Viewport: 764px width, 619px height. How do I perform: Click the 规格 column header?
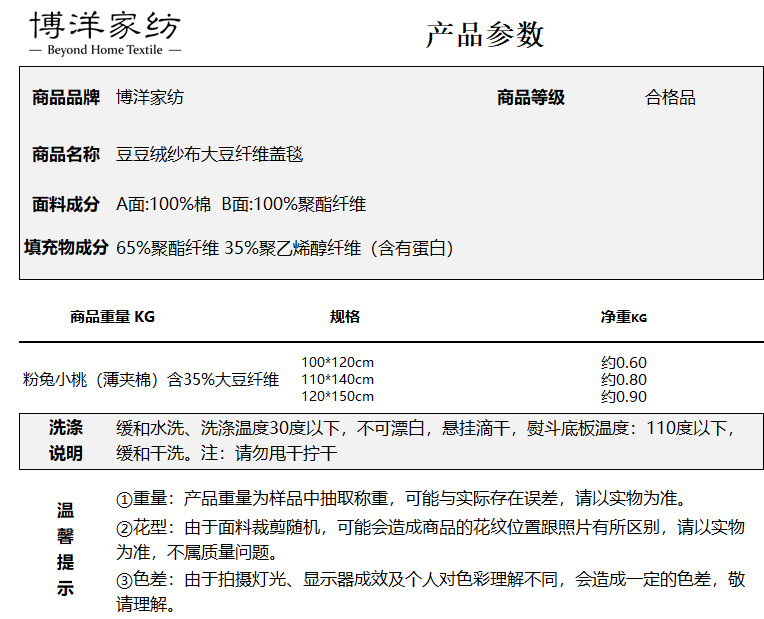click(345, 317)
